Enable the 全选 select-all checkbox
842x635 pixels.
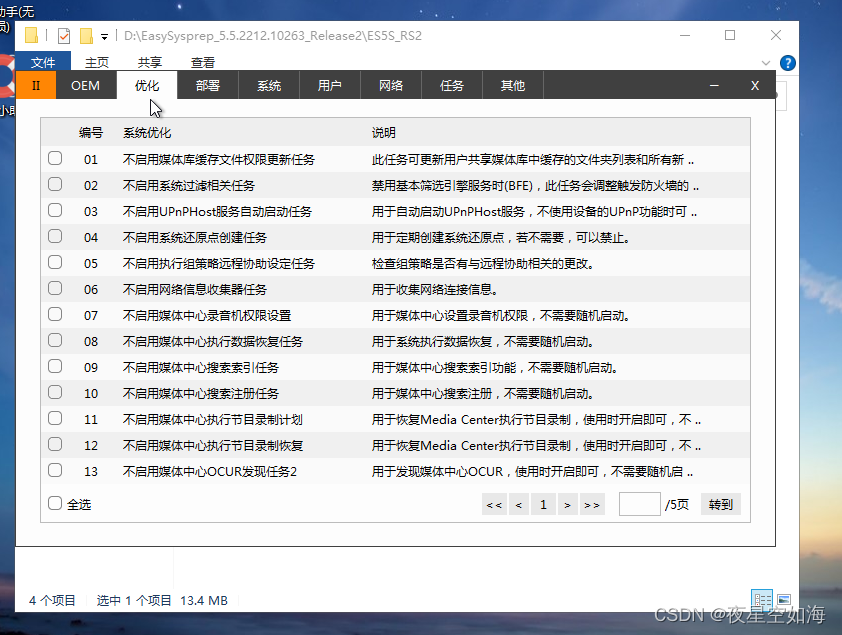55,503
